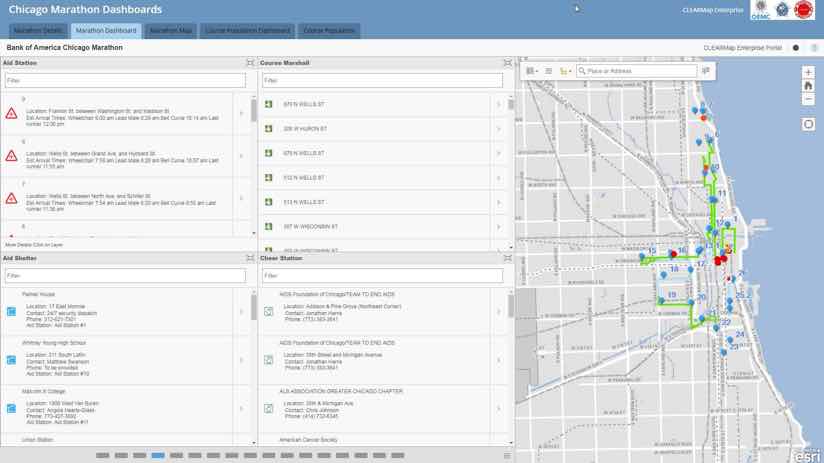Click the mile 19 marker on map
Screen dimensions: 824x463
coord(672,295)
